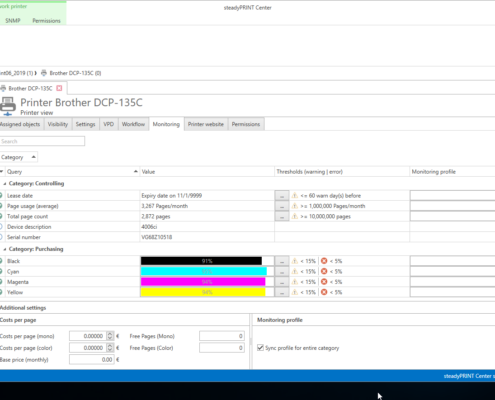495x400 pixels.
Task: Collapse the Category: Purchasing group
Action: click(x=5, y=249)
